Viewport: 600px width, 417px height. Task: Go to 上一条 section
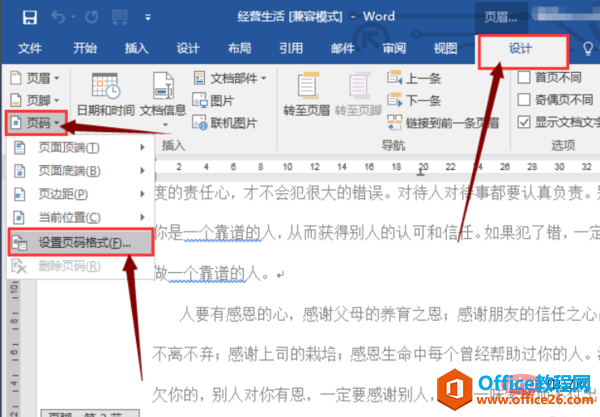point(414,78)
